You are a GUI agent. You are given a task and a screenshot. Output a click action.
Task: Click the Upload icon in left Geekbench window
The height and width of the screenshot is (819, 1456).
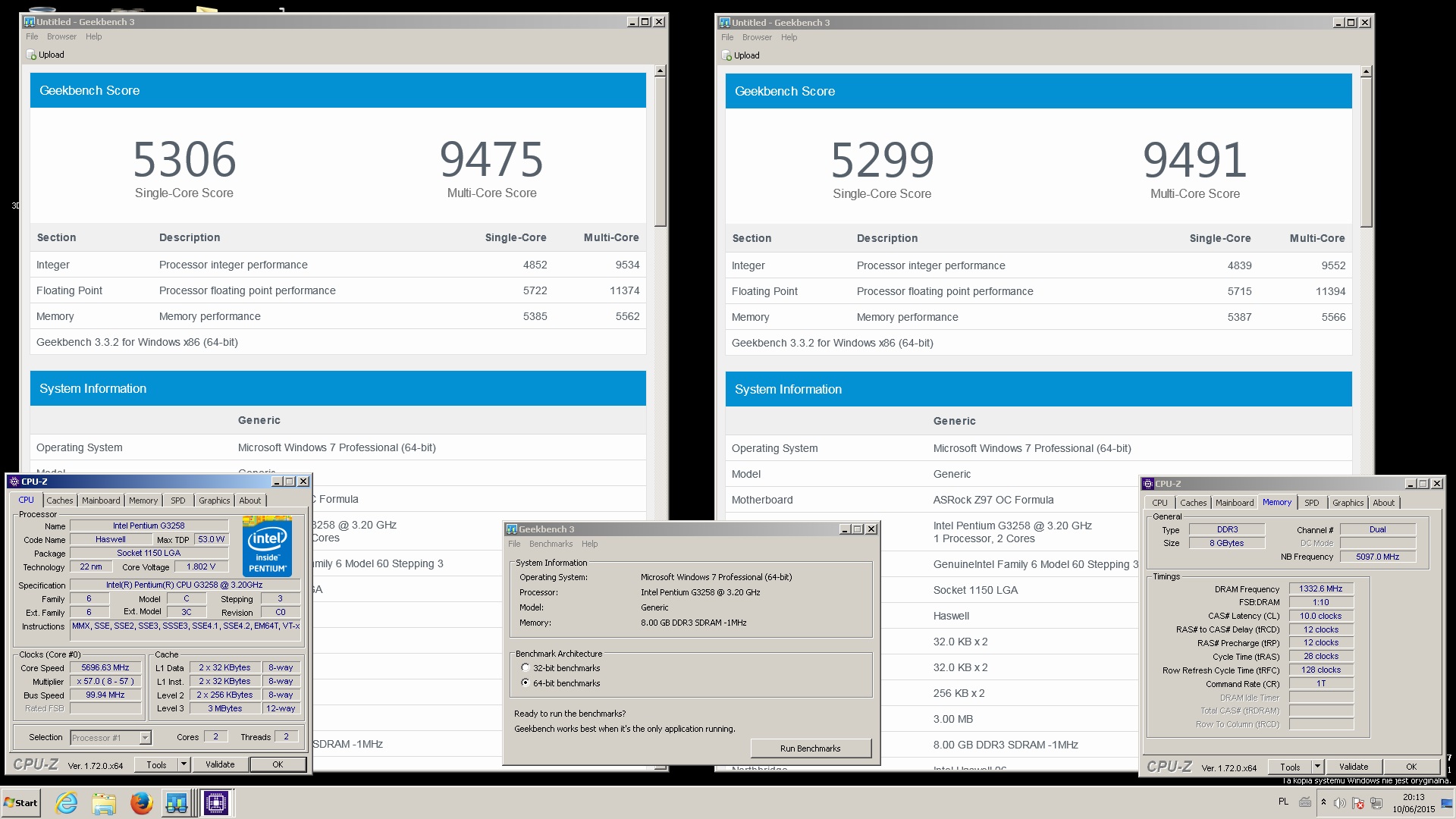pos(31,55)
